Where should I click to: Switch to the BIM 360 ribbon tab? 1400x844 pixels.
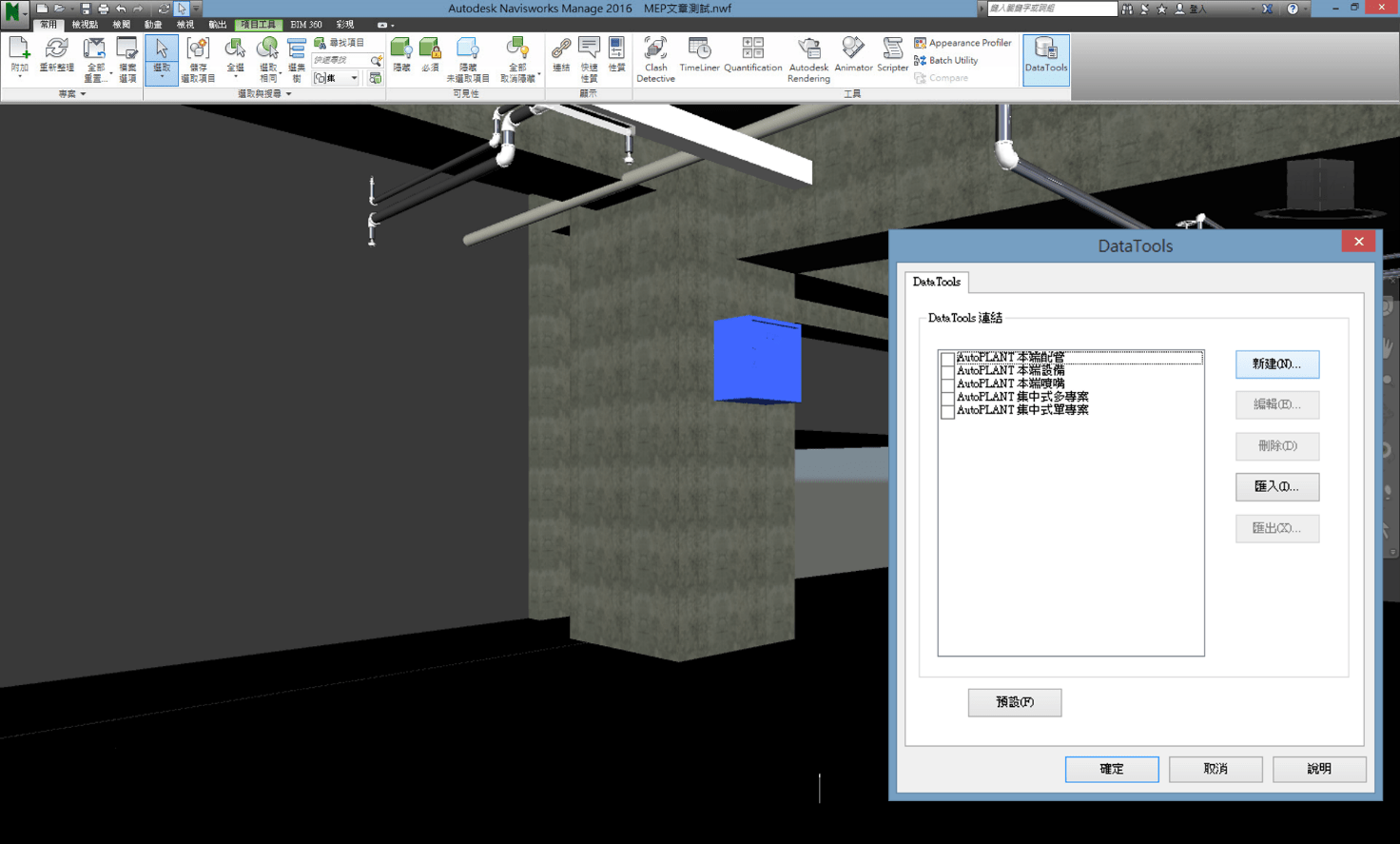click(x=306, y=25)
